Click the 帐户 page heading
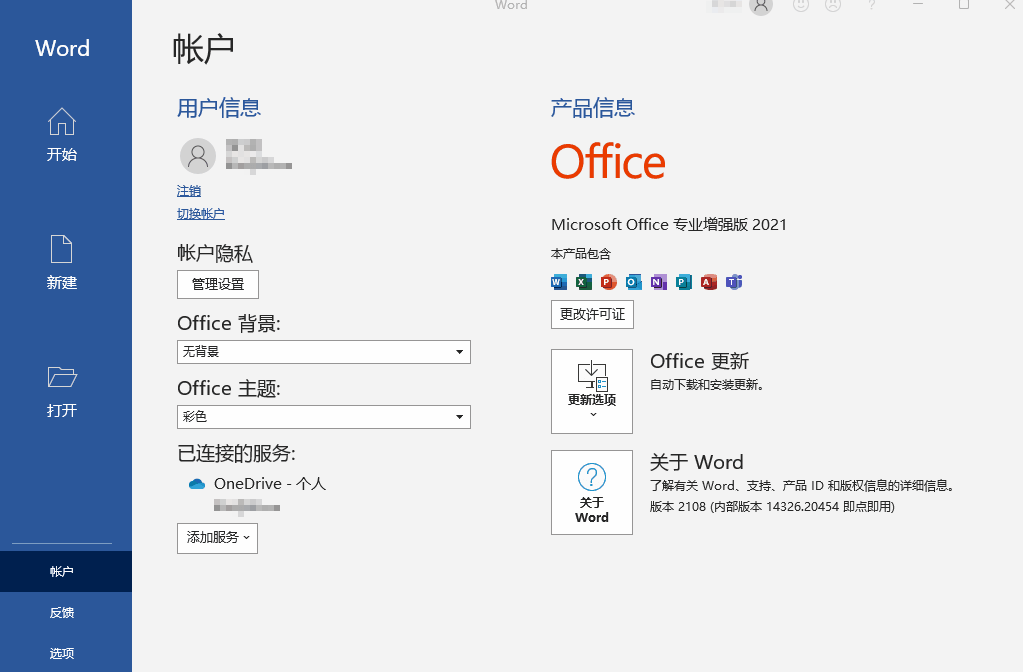This screenshot has height=672, width=1023. (203, 50)
